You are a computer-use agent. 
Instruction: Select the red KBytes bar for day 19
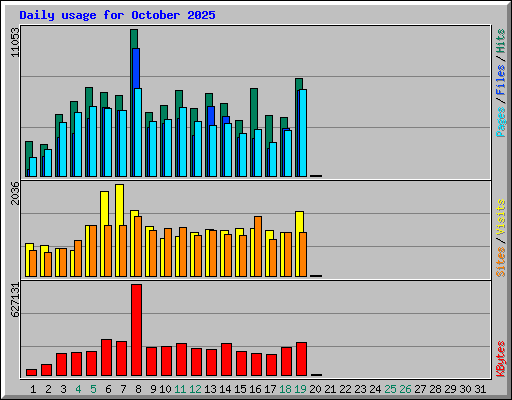(301, 359)
